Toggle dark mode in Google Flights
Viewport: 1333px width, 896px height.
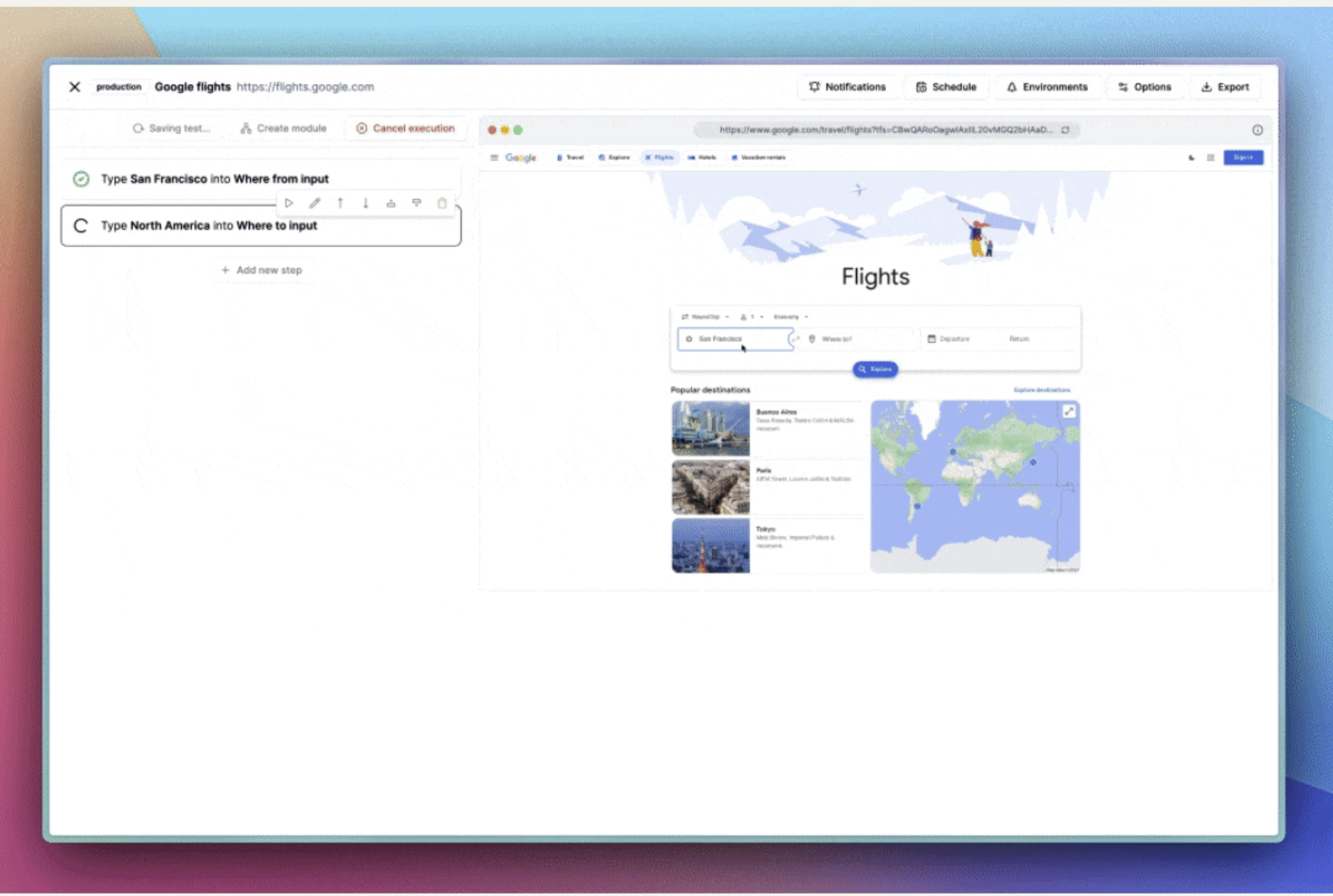(1191, 158)
